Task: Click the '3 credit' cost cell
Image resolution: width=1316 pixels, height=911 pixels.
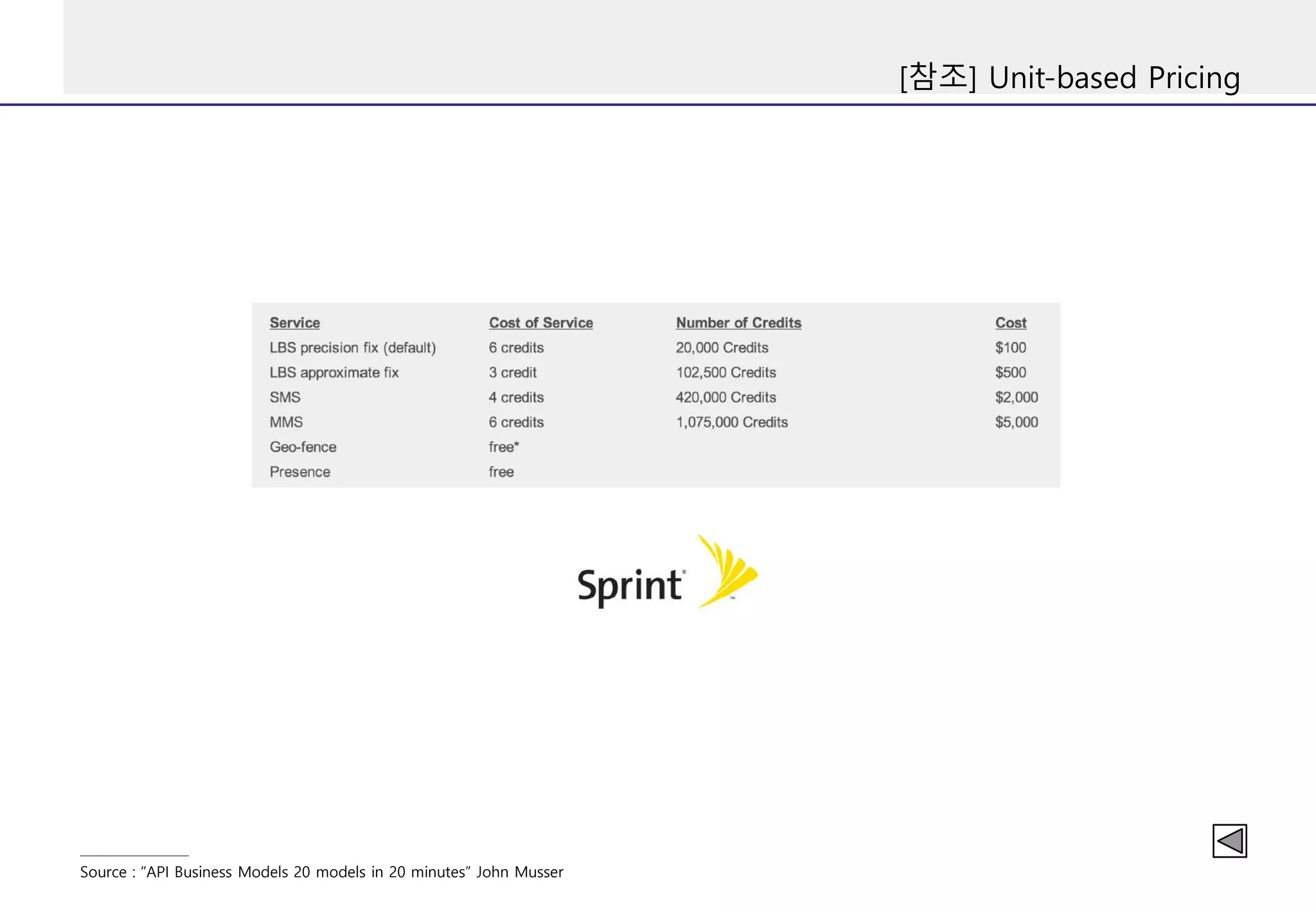Action: (x=513, y=373)
